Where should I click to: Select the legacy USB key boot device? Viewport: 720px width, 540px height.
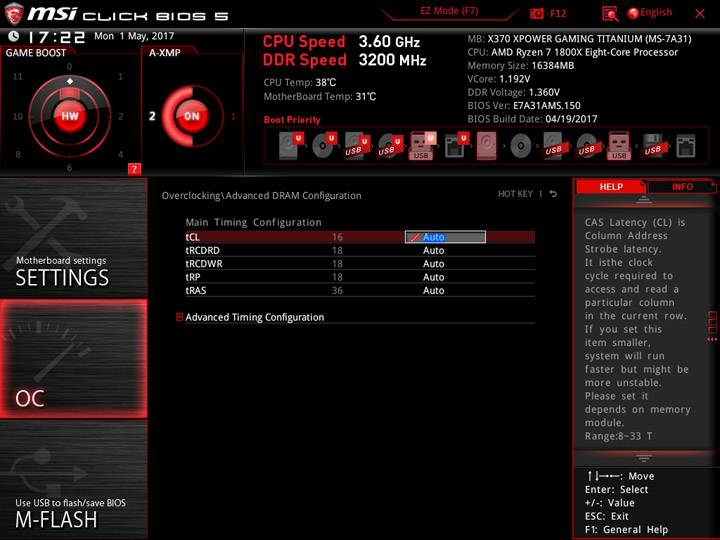[x=619, y=146]
